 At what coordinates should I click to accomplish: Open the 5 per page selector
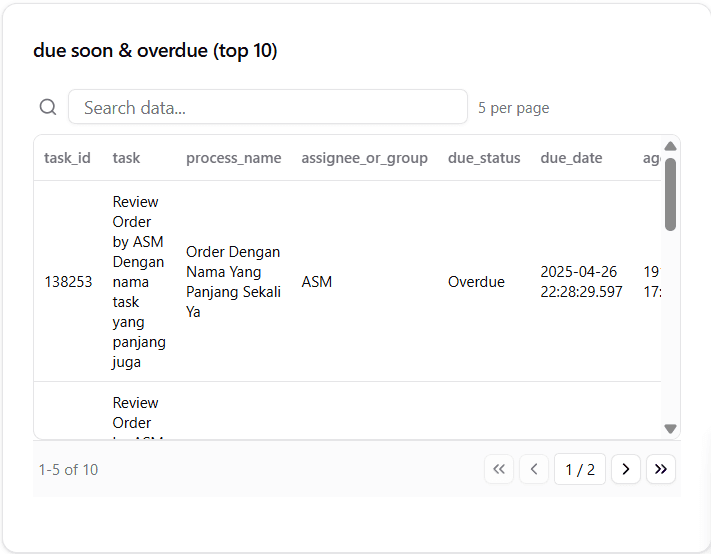[x=513, y=108]
